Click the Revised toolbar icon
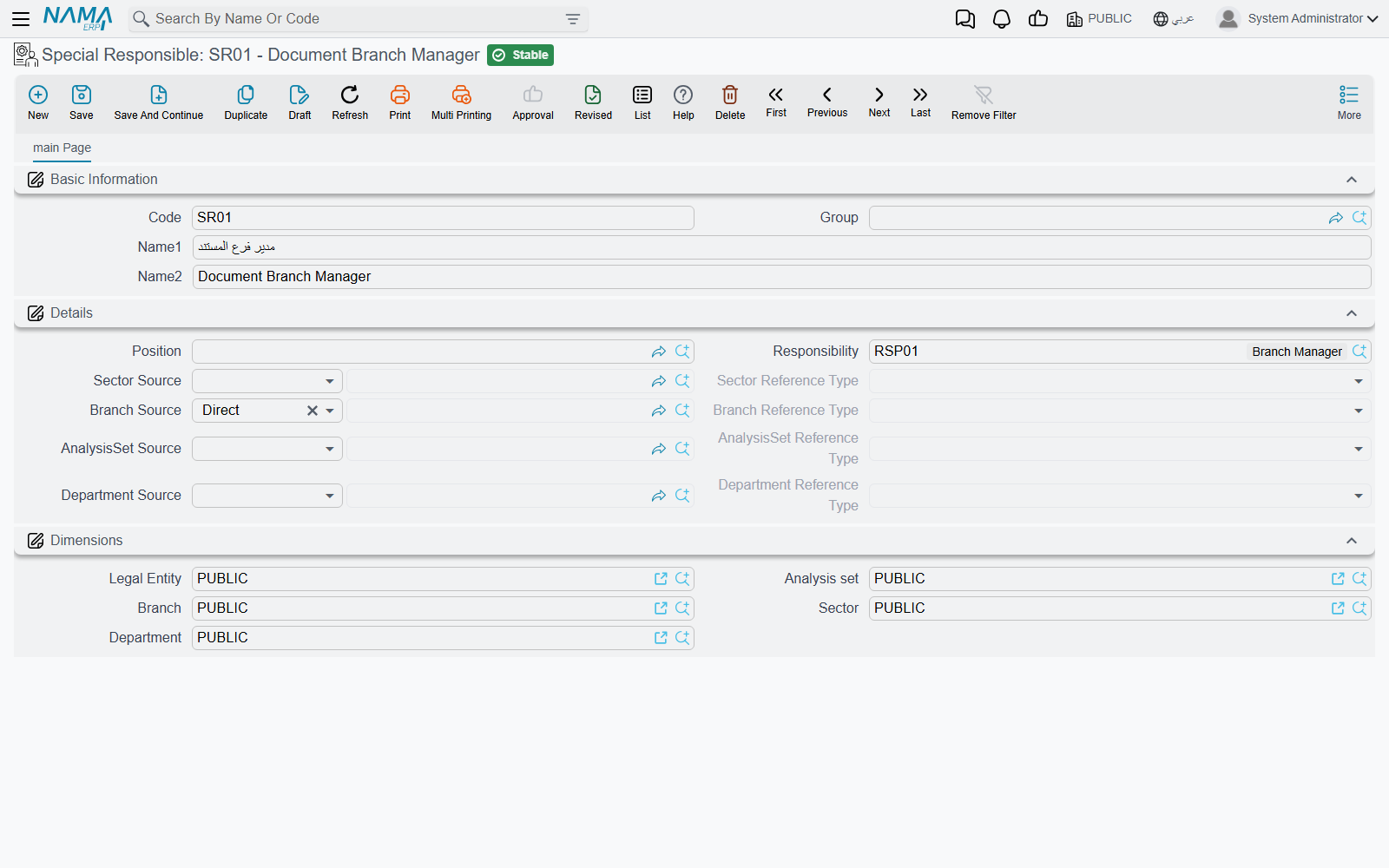Image resolution: width=1389 pixels, height=868 pixels. 593,102
